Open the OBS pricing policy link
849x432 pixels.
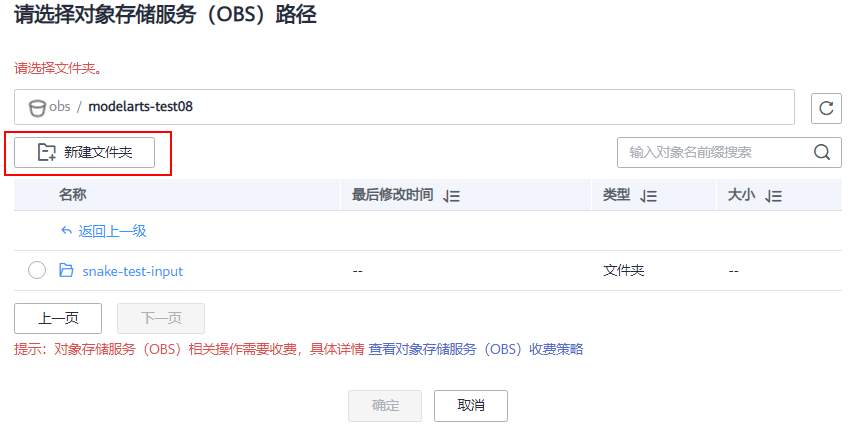[476, 349]
